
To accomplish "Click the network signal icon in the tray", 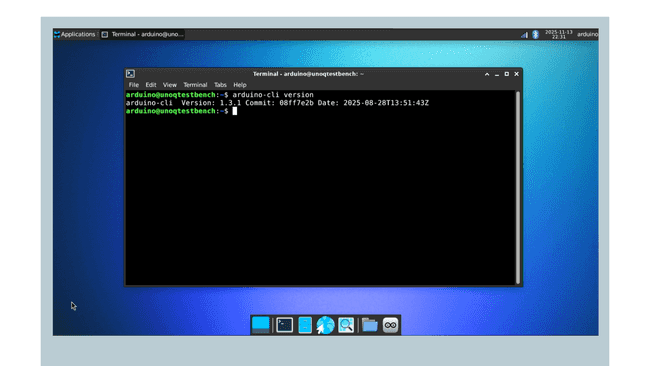I will [x=524, y=35].
